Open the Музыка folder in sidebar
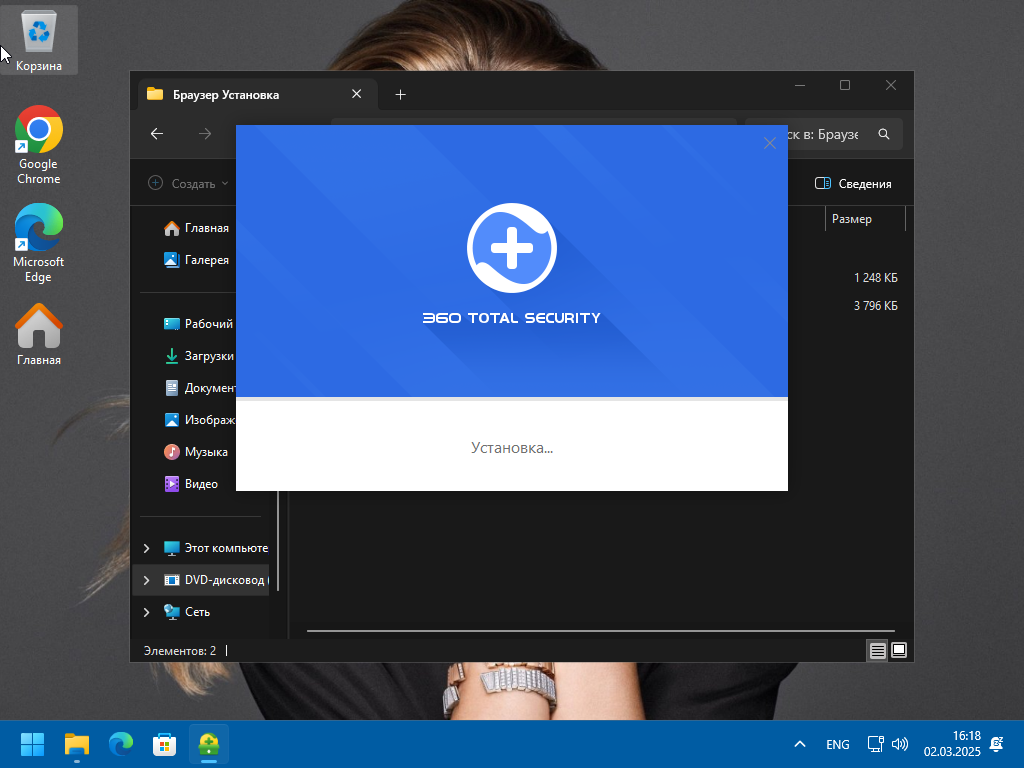This screenshot has height=768, width=1024. 196,452
